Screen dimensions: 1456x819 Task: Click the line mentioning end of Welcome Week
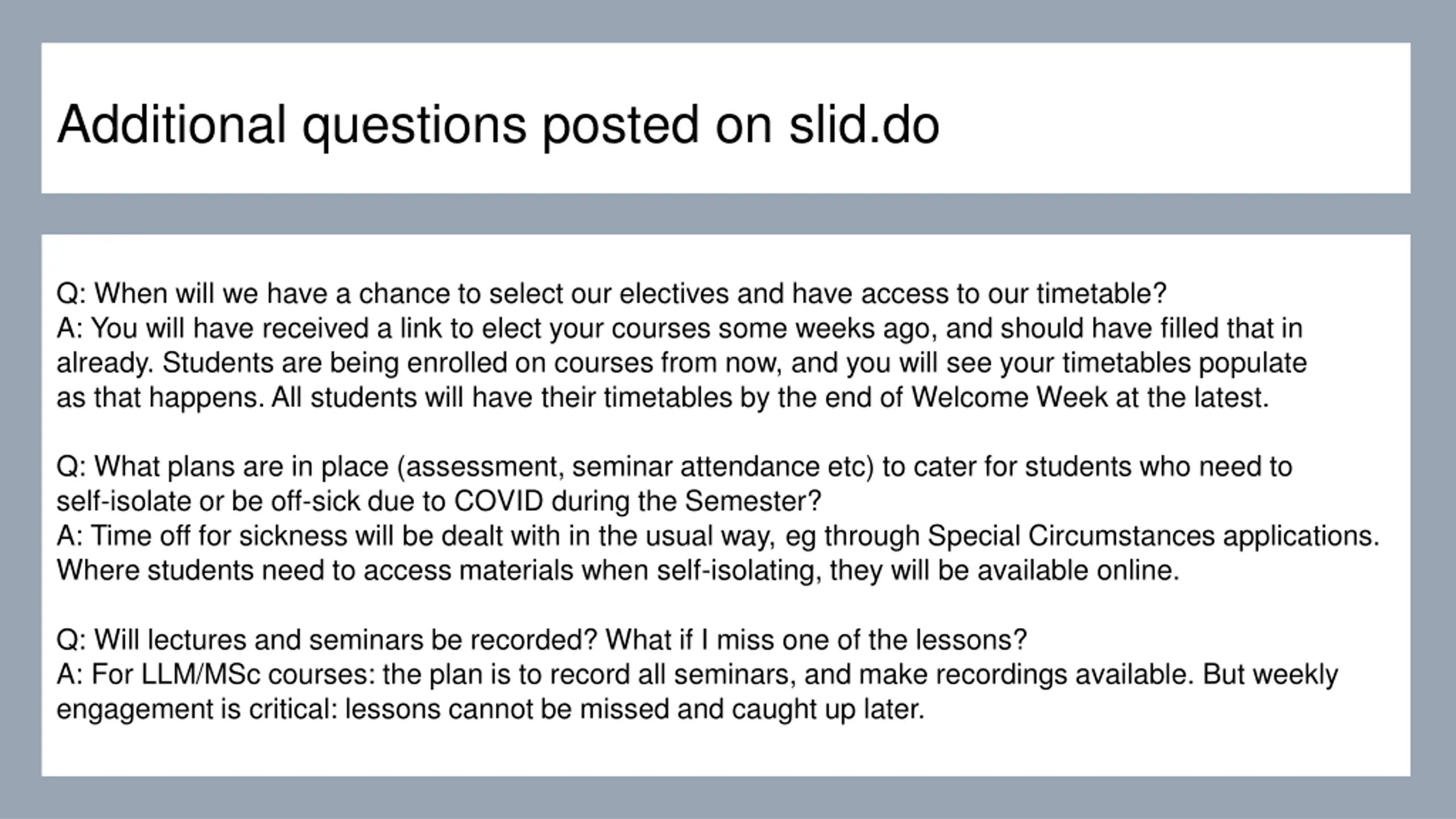coord(663,398)
